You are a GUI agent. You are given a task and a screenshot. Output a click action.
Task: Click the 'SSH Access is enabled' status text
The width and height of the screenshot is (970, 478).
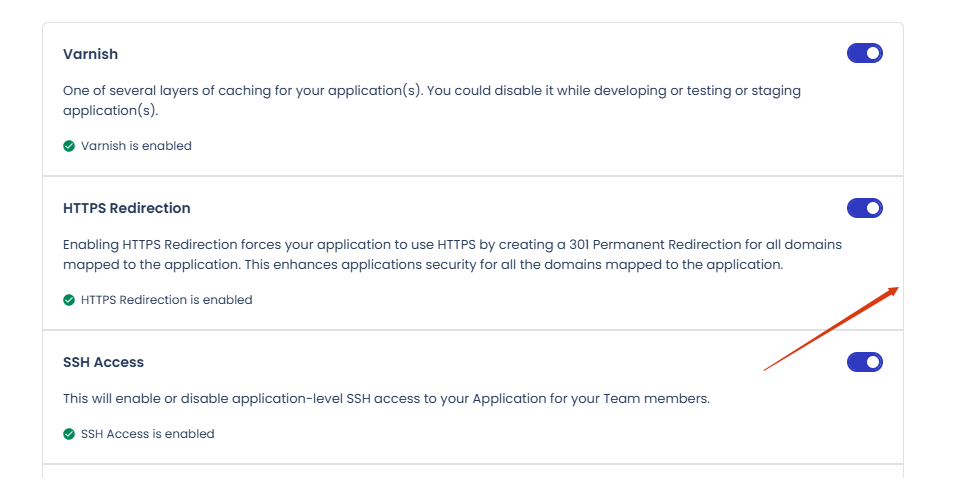[147, 434]
